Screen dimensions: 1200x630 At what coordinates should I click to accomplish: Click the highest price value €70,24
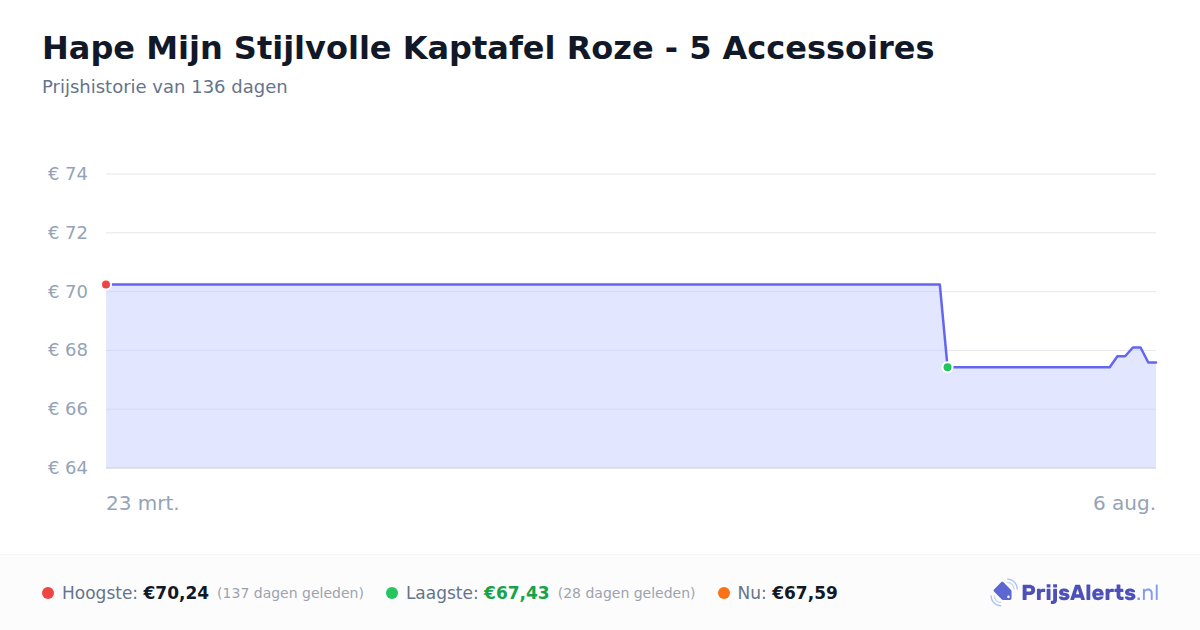[x=176, y=593]
